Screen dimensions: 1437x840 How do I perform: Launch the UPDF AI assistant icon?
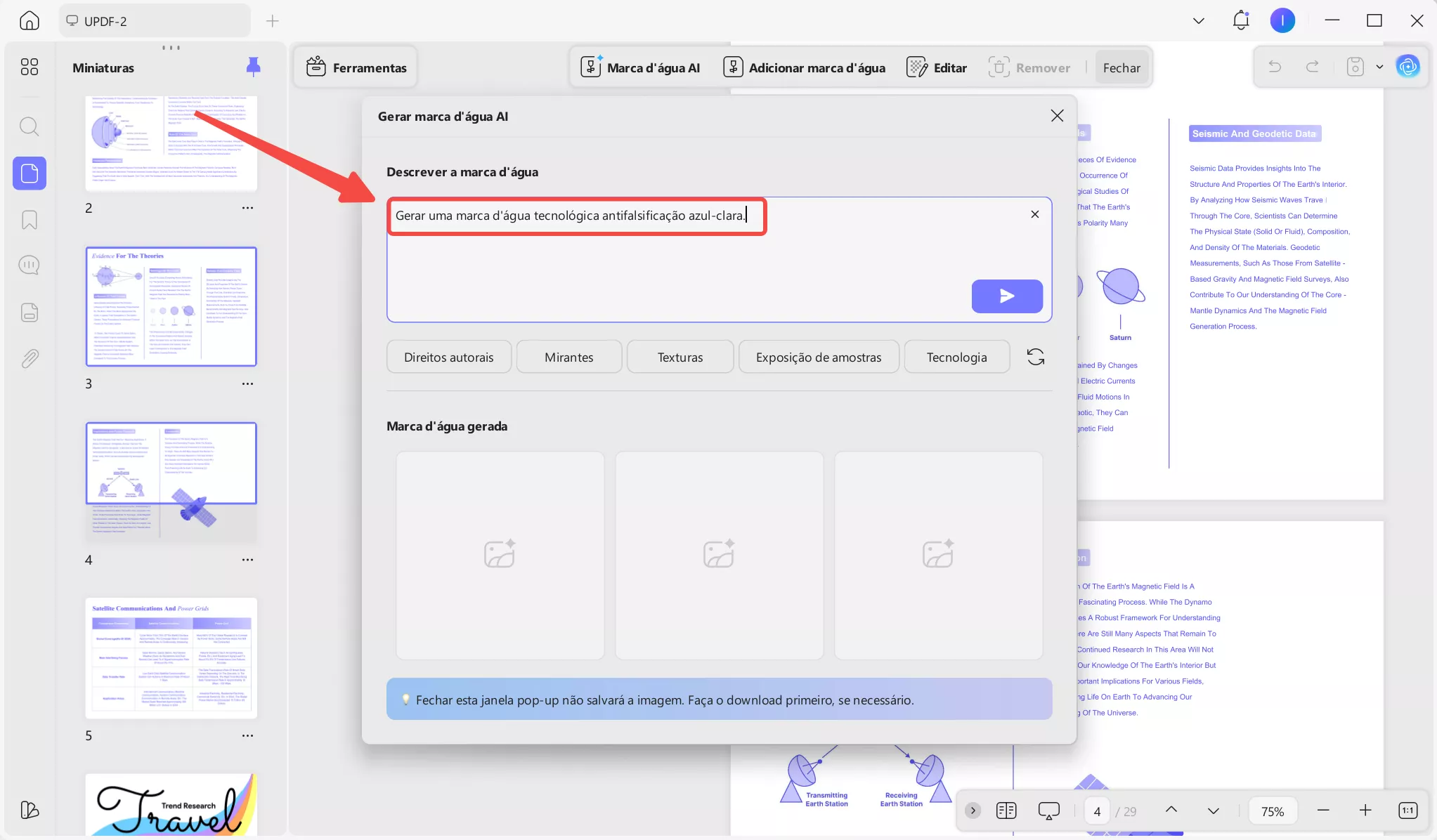pyautogui.click(x=1407, y=67)
